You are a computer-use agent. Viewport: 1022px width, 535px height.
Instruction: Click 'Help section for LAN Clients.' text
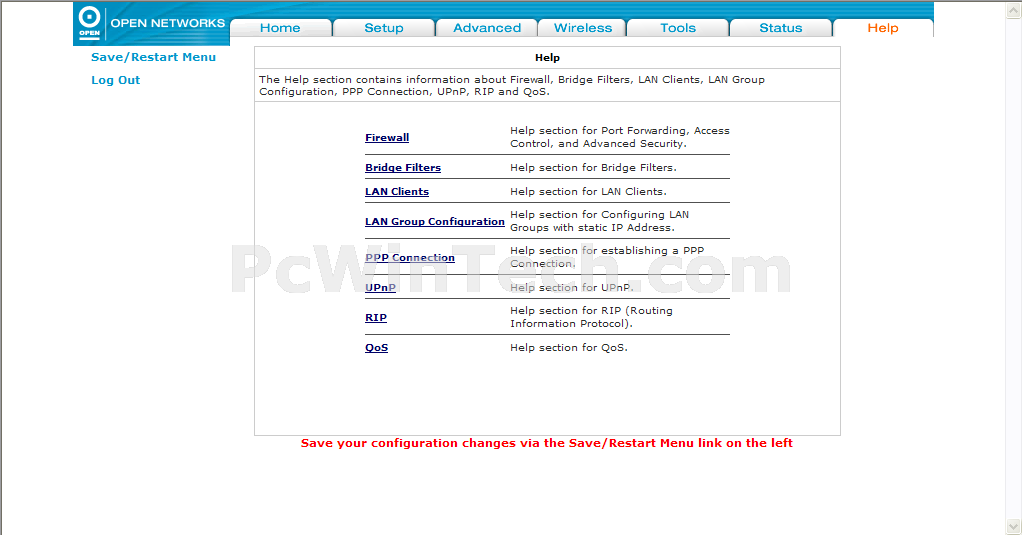pyautogui.click(x=588, y=192)
